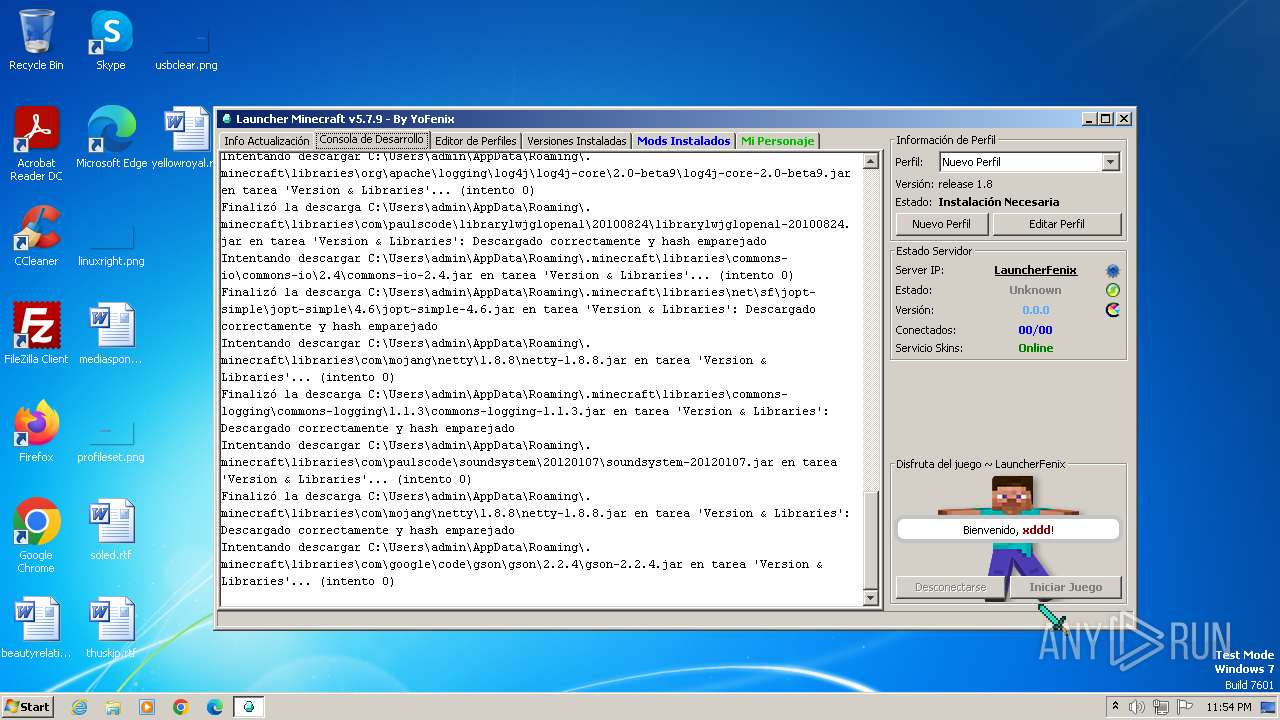Image resolution: width=1280 pixels, height=720 pixels.
Task: Open the Start menu
Action: click(27, 707)
